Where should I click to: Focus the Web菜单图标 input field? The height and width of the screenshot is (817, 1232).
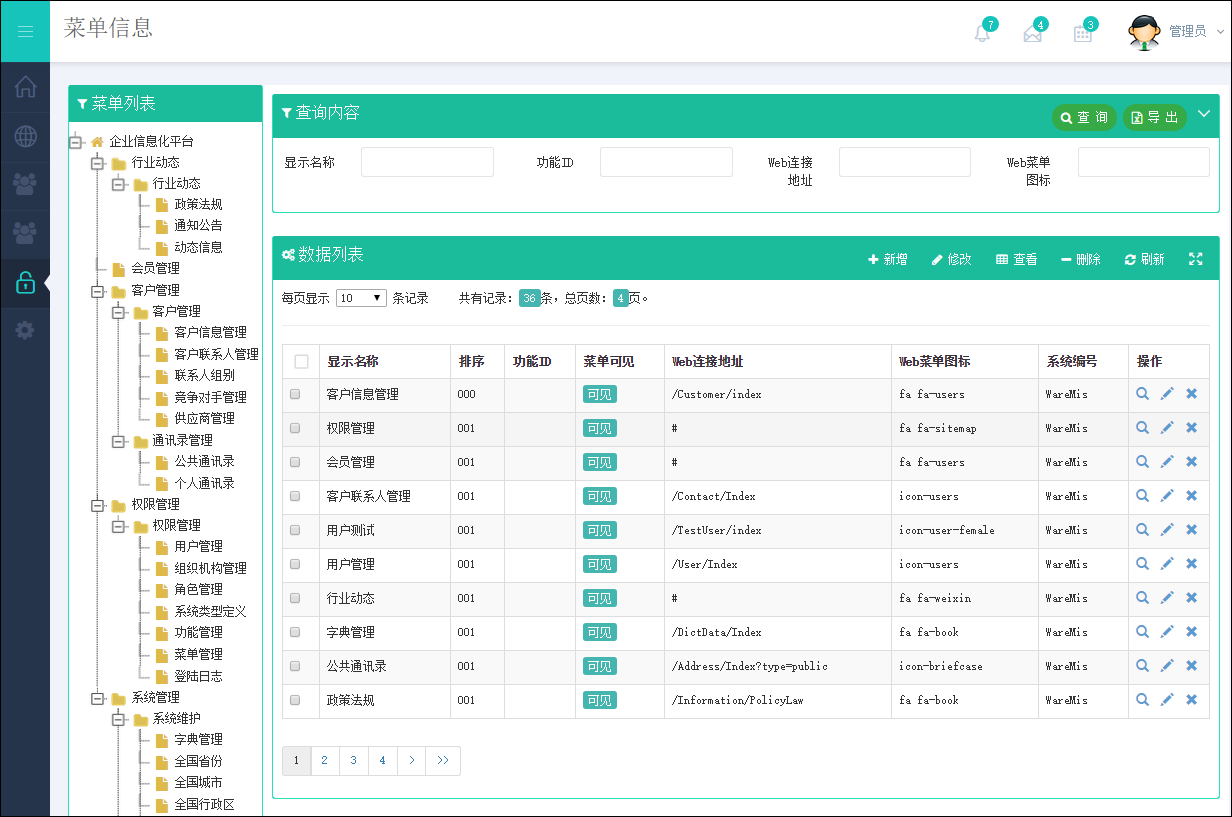click(1144, 162)
